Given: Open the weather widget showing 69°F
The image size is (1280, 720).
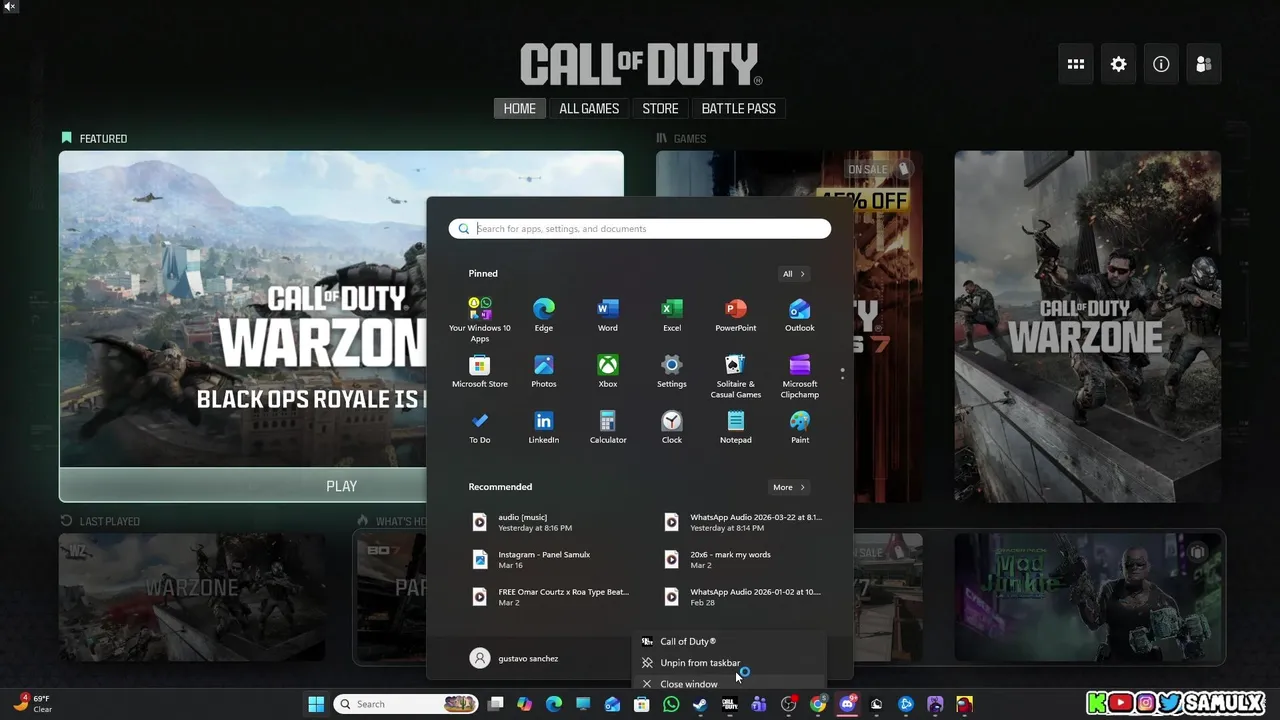Looking at the screenshot, I should tap(31, 704).
